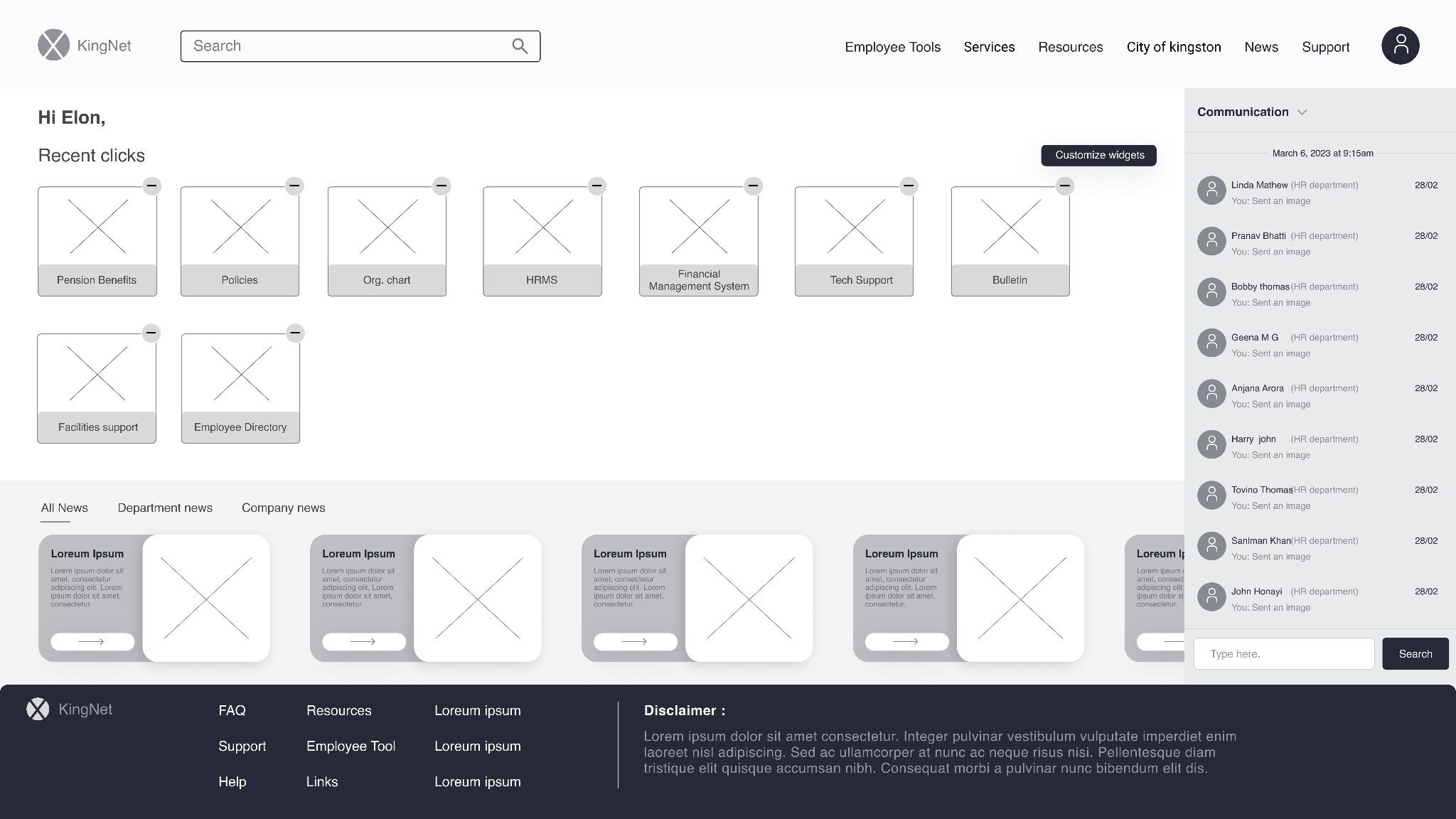Collapse the Communication panel chevron
Screen dimensions: 1456x819
click(x=1302, y=112)
